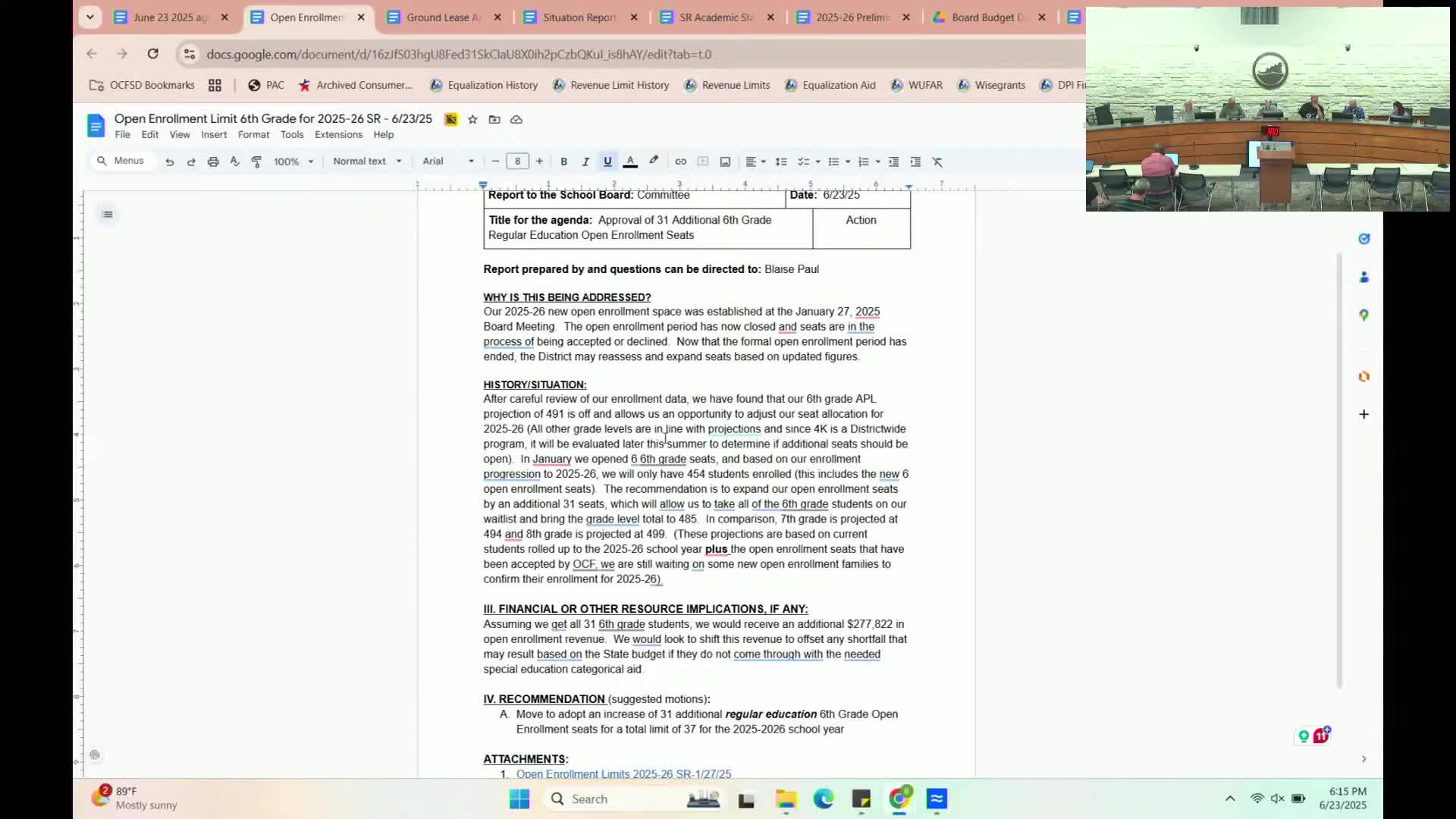The height and width of the screenshot is (819, 1456).
Task: Click the Increase indent icon
Action: [x=915, y=162]
